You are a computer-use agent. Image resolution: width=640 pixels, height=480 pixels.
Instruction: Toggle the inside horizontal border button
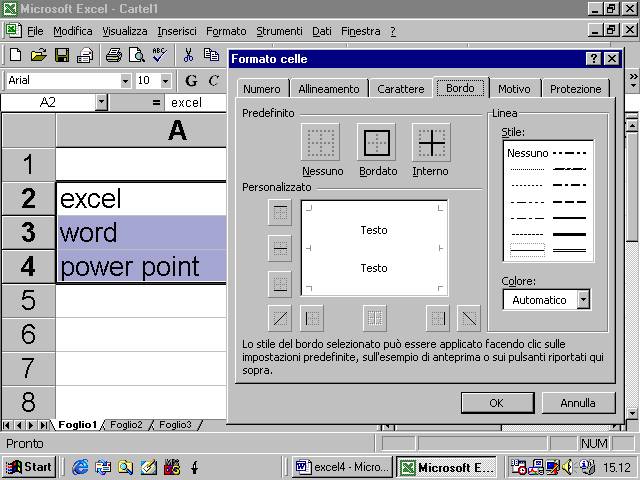(x=280, y=248)
